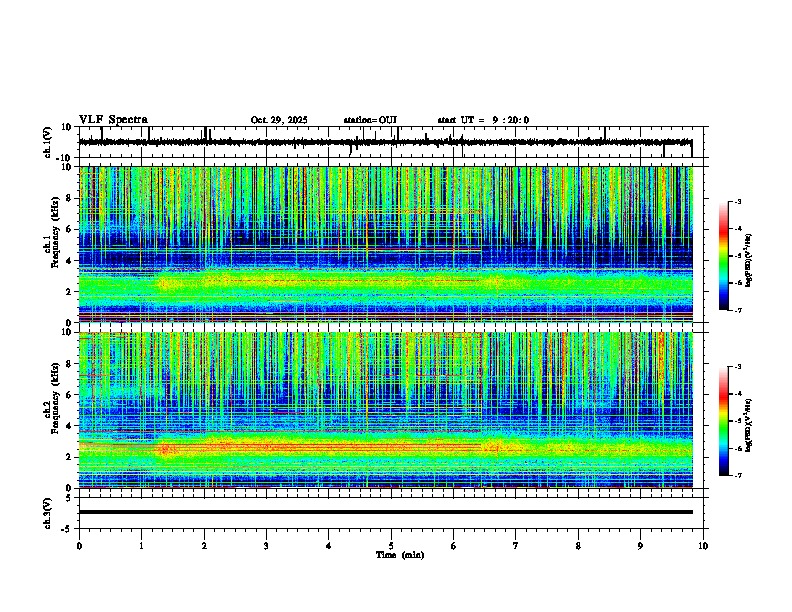
Task: Click the "VLF Spectra" plot title
Action: pyautogui.click(x=113, y=120)
